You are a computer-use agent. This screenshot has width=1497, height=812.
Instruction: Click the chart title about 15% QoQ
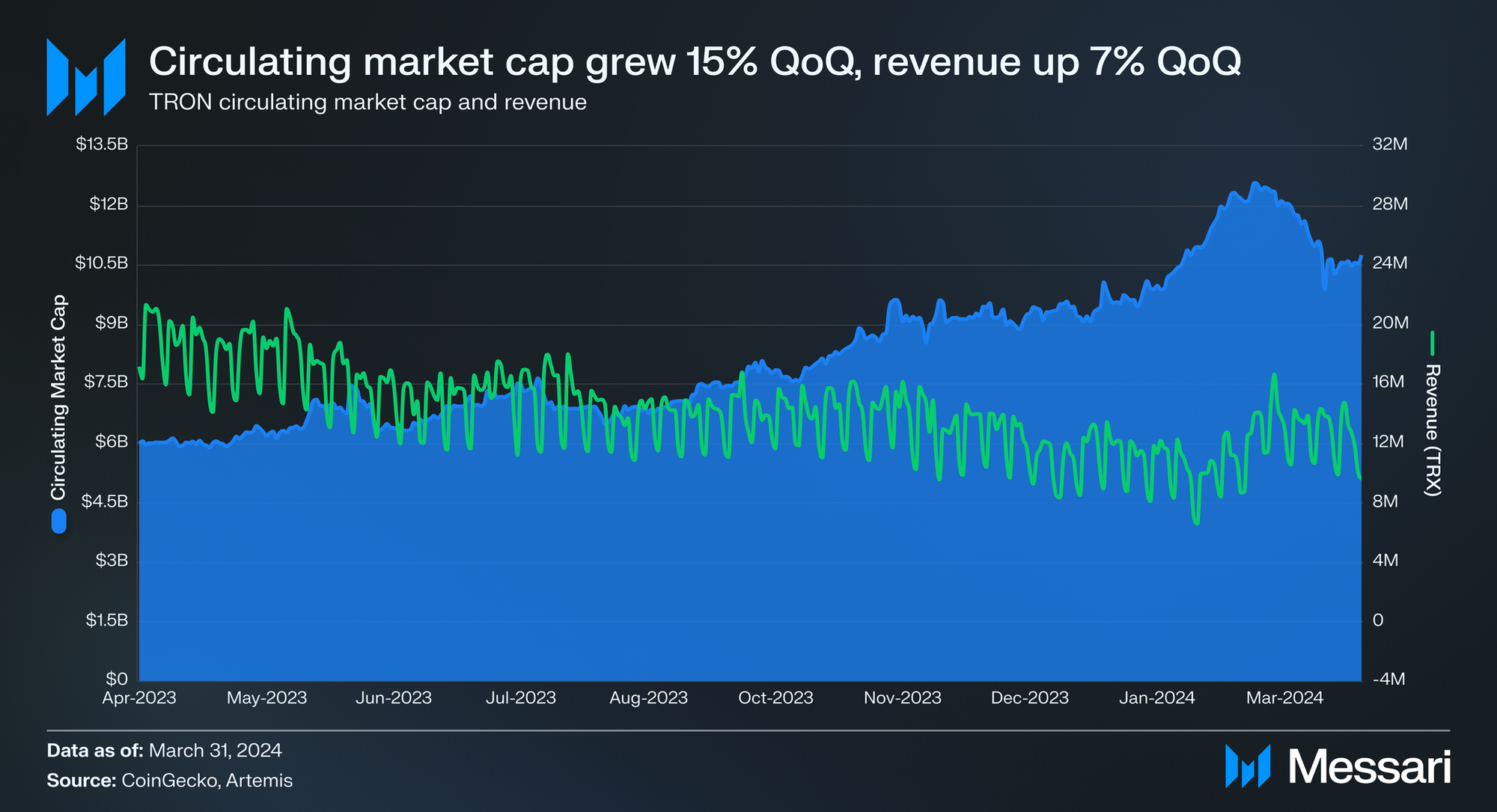click(695, 61)
